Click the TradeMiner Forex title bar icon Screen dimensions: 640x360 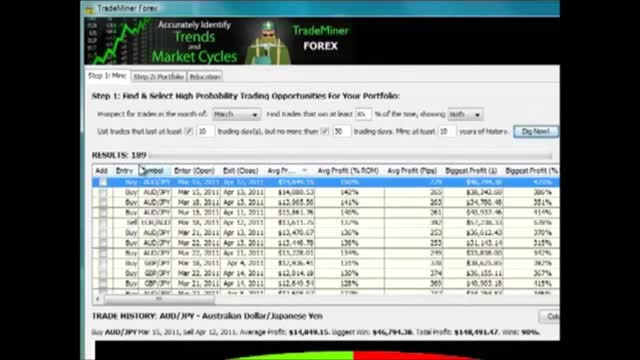pyautogui.click(x=89, y=9)
